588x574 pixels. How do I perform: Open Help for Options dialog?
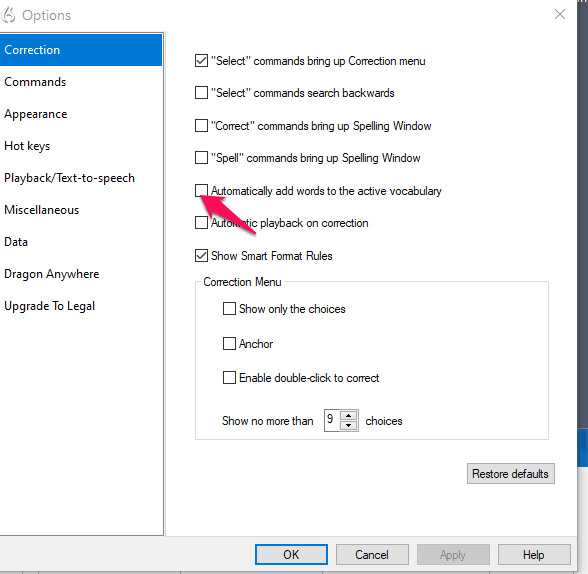(534, 555)
